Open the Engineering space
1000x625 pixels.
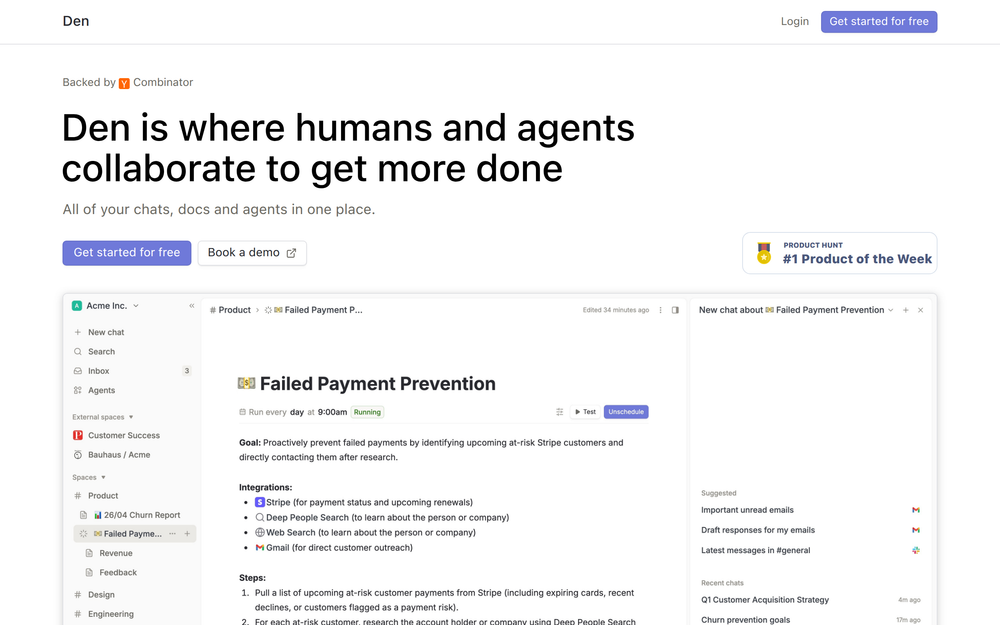coord(110,614)
